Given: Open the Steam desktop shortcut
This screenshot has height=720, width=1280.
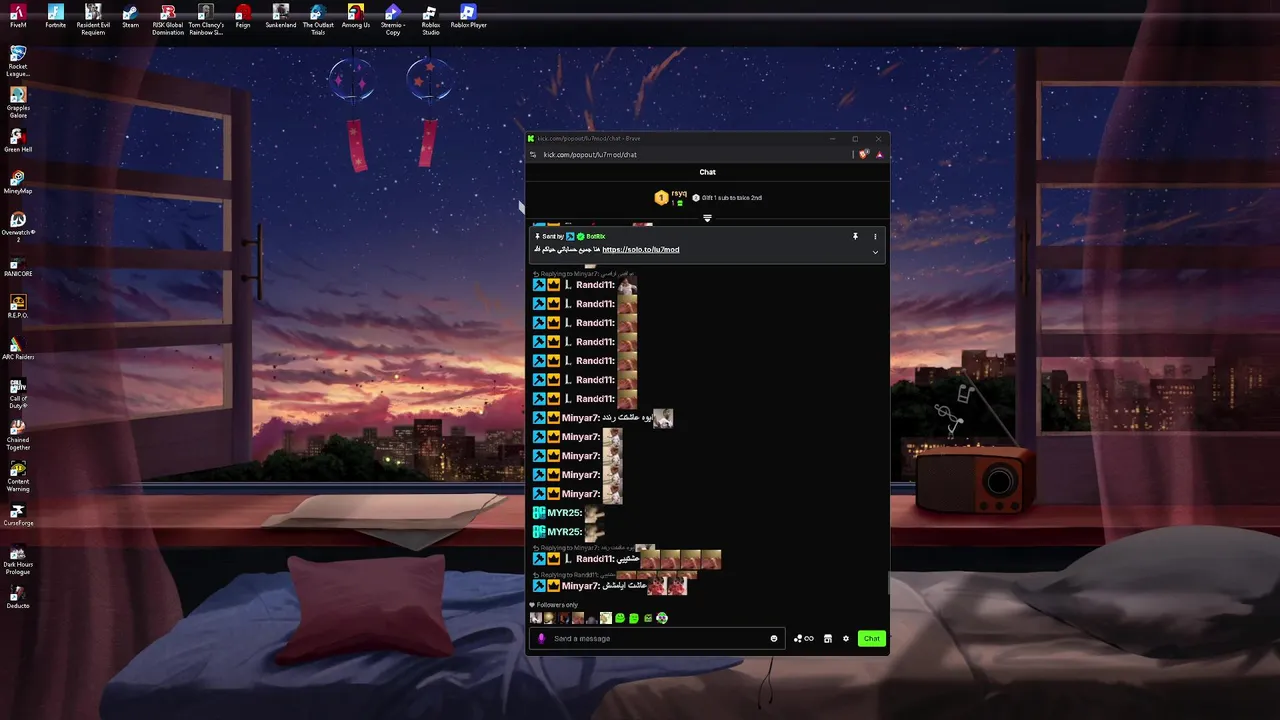Looking at the screenshot, I should (x=131, y=16).
